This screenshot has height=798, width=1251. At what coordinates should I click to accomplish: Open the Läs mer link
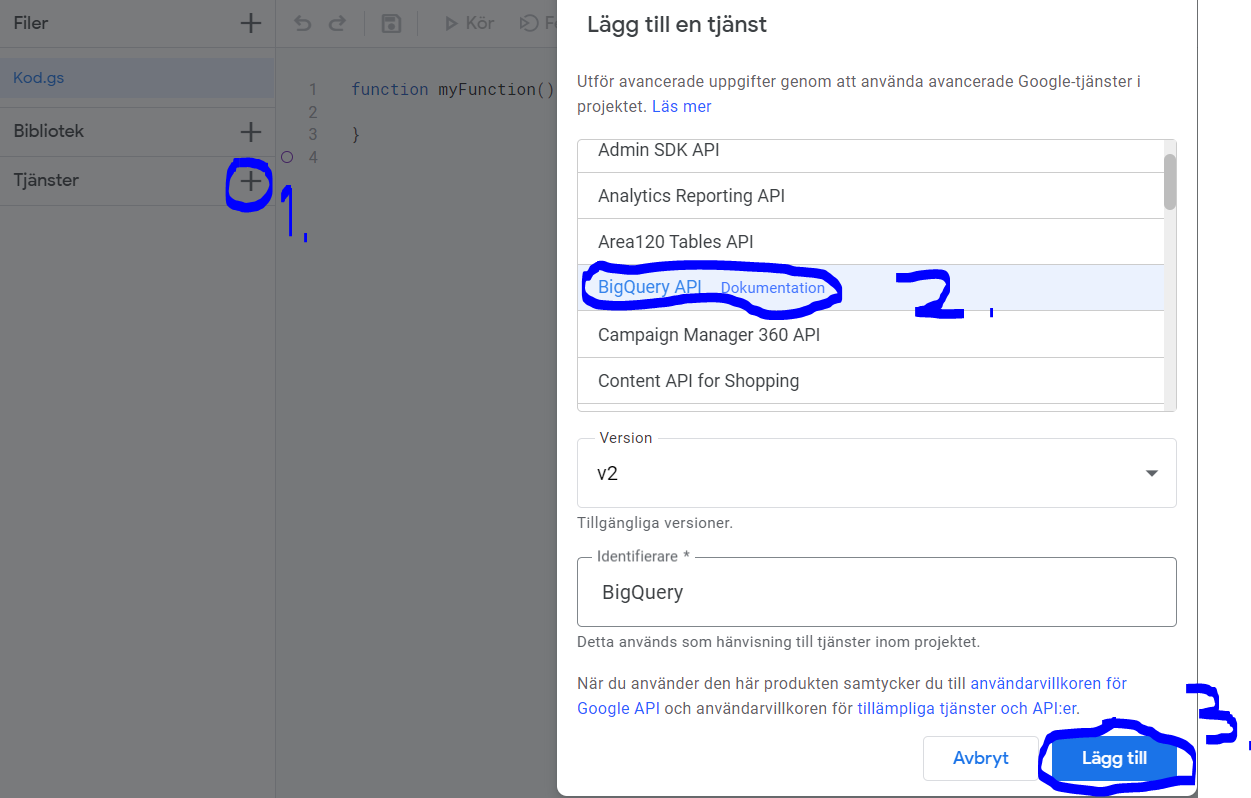682,106
